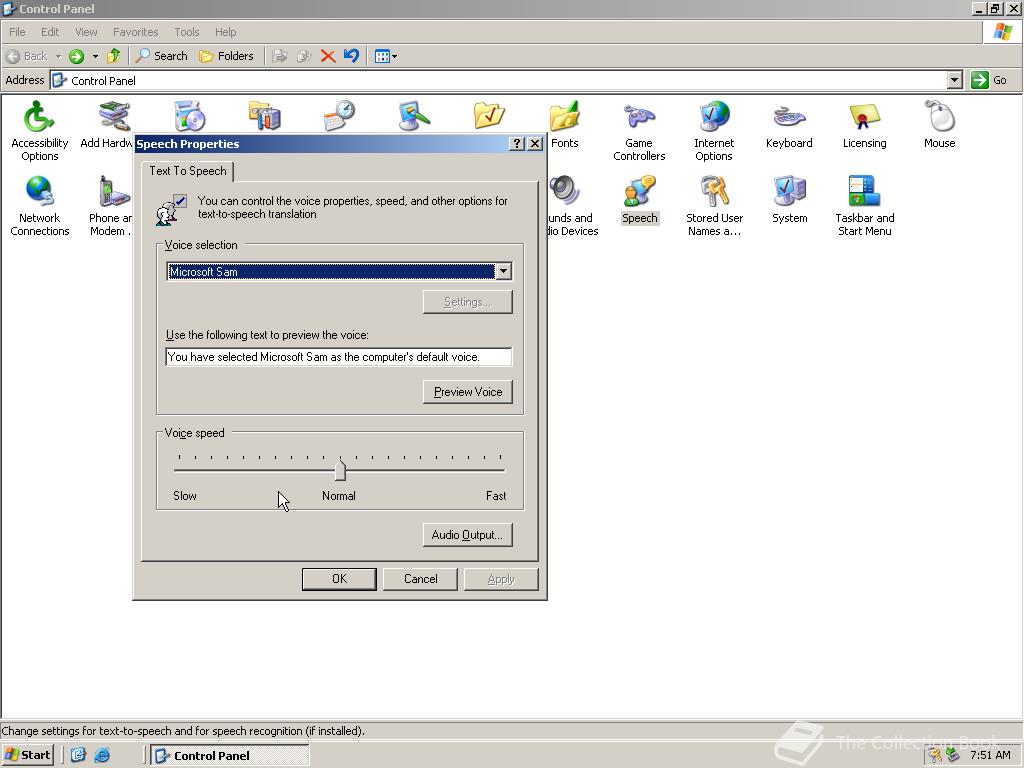Click the Speech Properties help question button
Viewport: 1024px width, 768px height.
[x=517, y=144]
